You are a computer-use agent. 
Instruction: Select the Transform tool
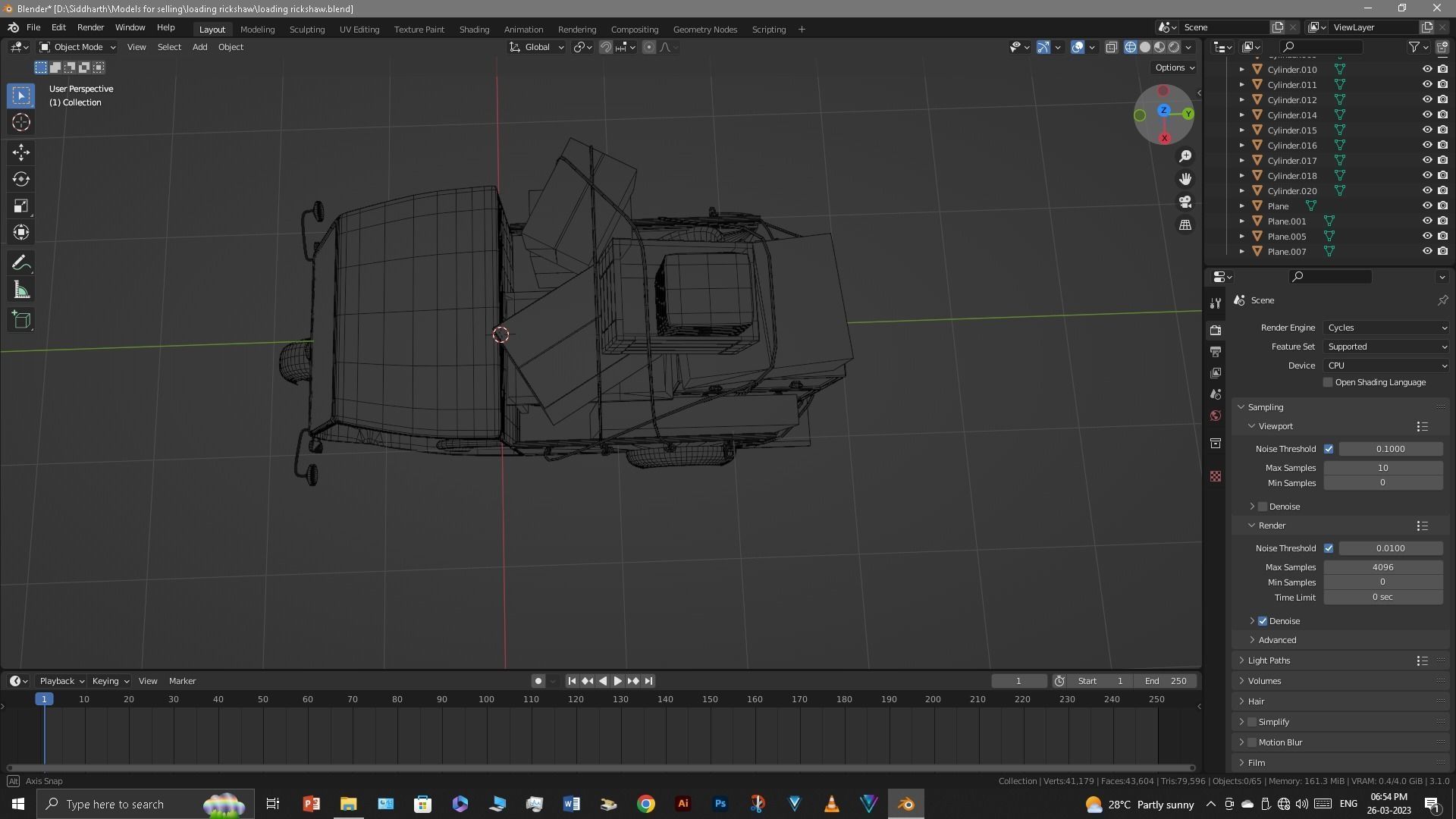[21, 232]
